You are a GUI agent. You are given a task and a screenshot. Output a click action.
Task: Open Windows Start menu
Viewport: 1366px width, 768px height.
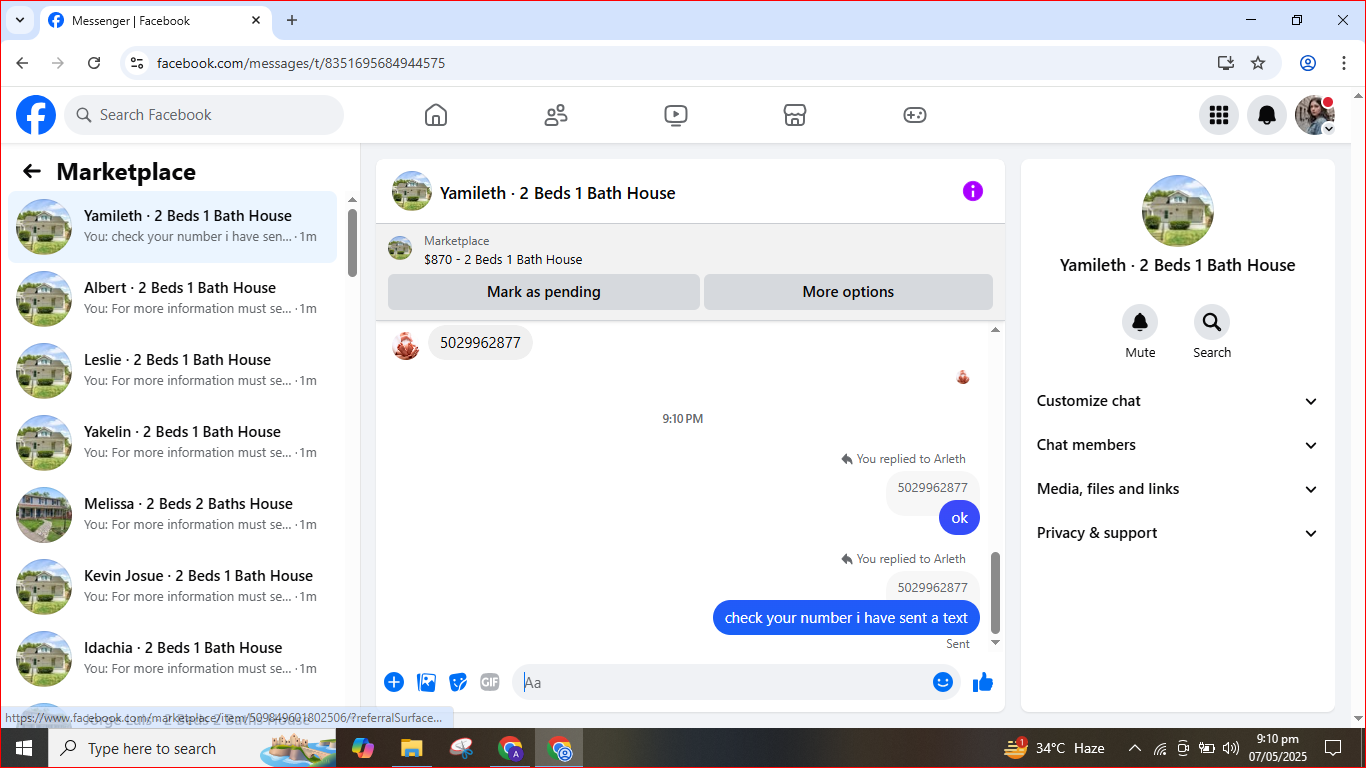coord(24,748)
